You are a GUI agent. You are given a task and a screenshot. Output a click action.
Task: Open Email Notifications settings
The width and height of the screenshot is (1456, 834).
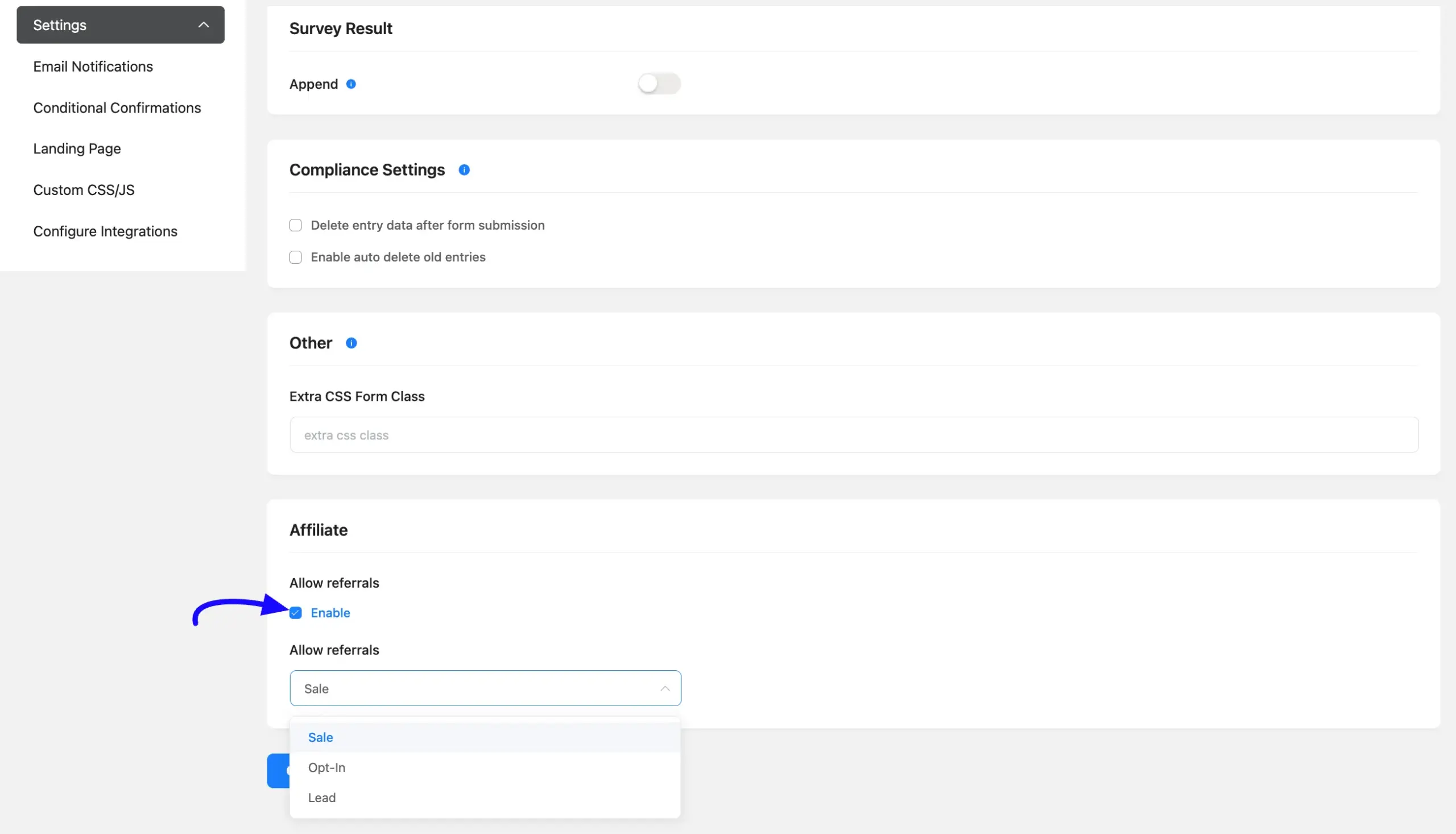click(93, 67)
